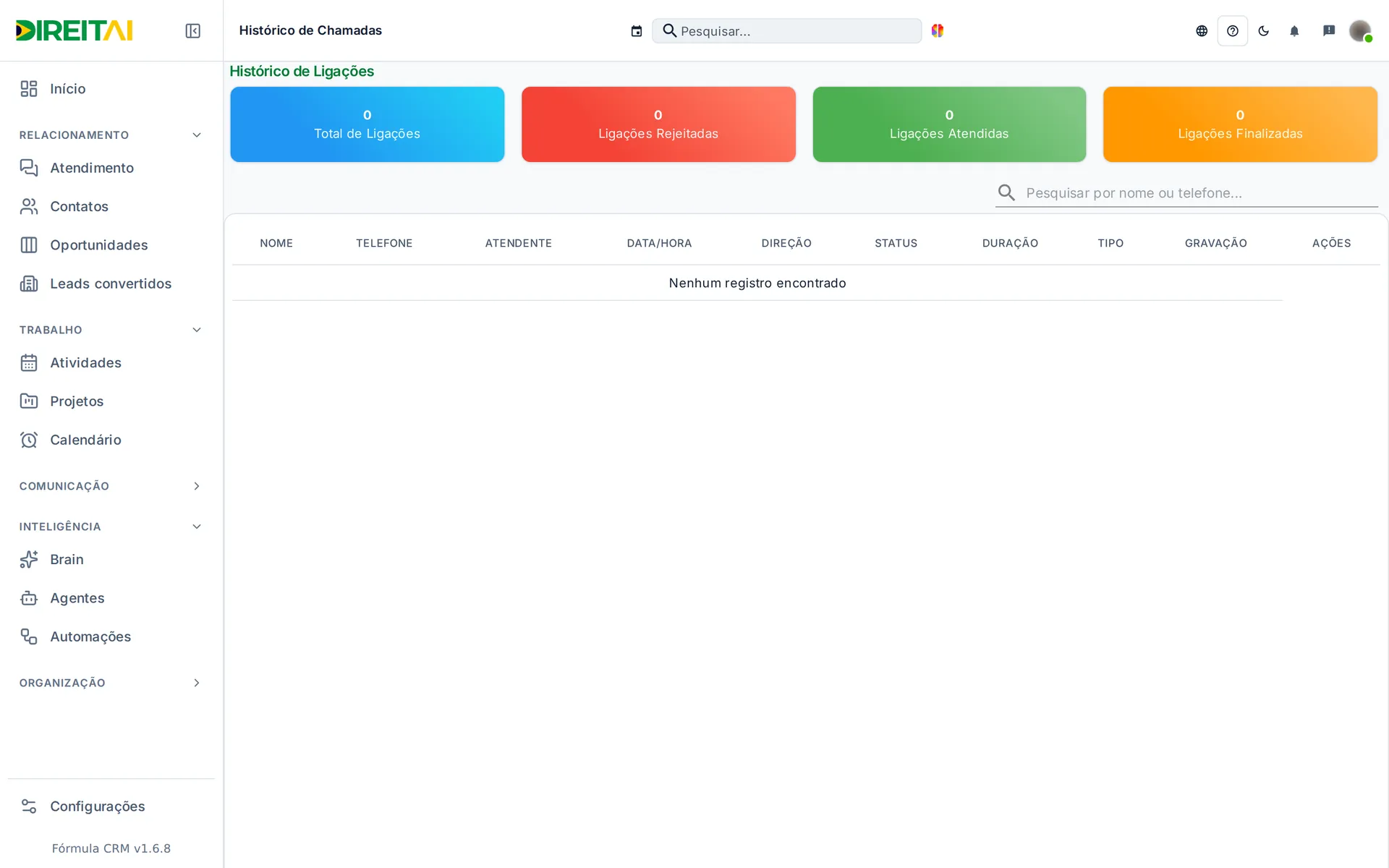Click the DURAÇÃO column header

[x=1010, y=243]
